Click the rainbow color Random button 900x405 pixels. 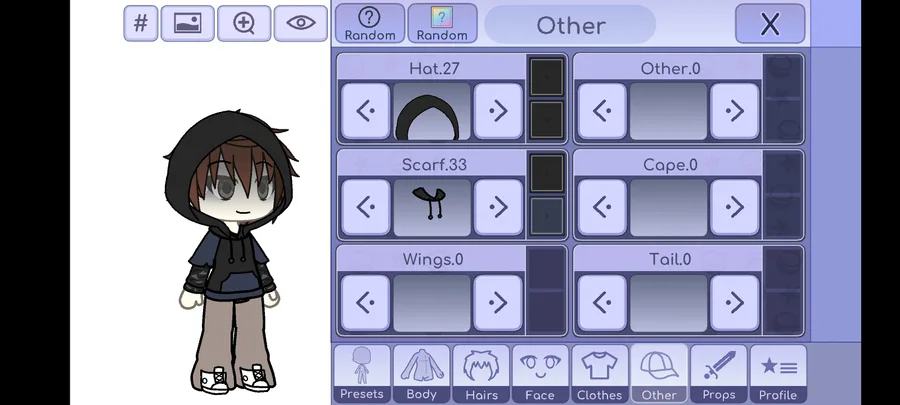pos(442,24)
